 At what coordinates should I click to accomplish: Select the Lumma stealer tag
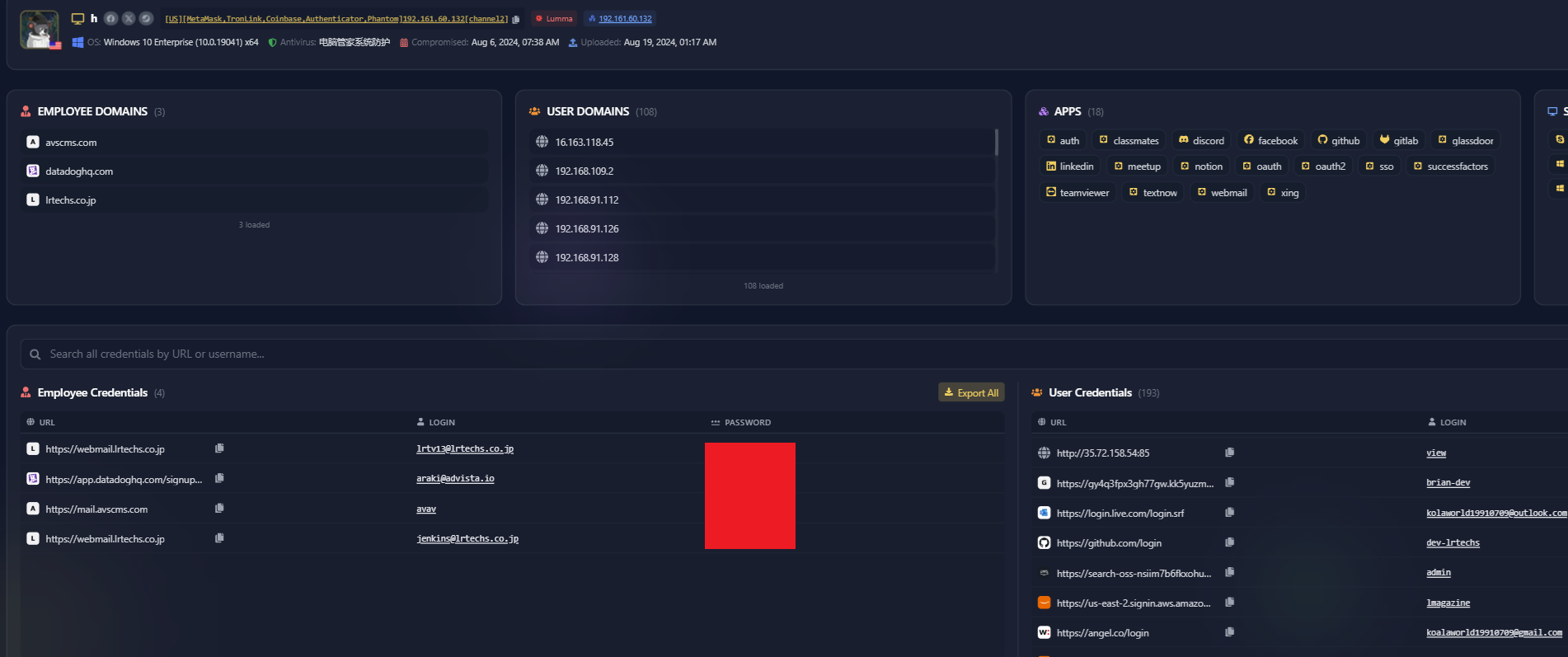tap(554, 19)
